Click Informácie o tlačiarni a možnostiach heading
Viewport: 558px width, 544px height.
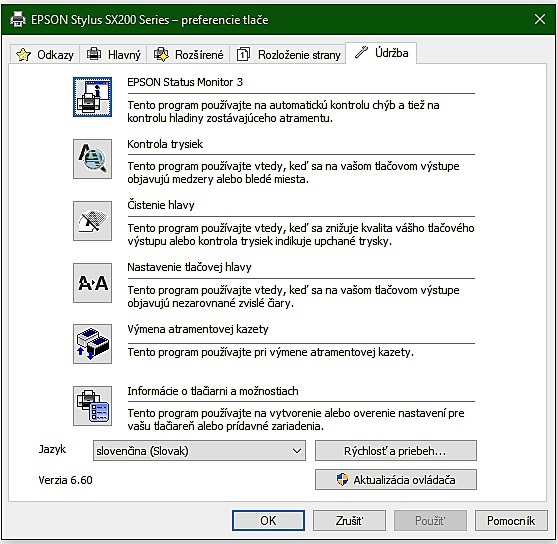tap(213, 391)
